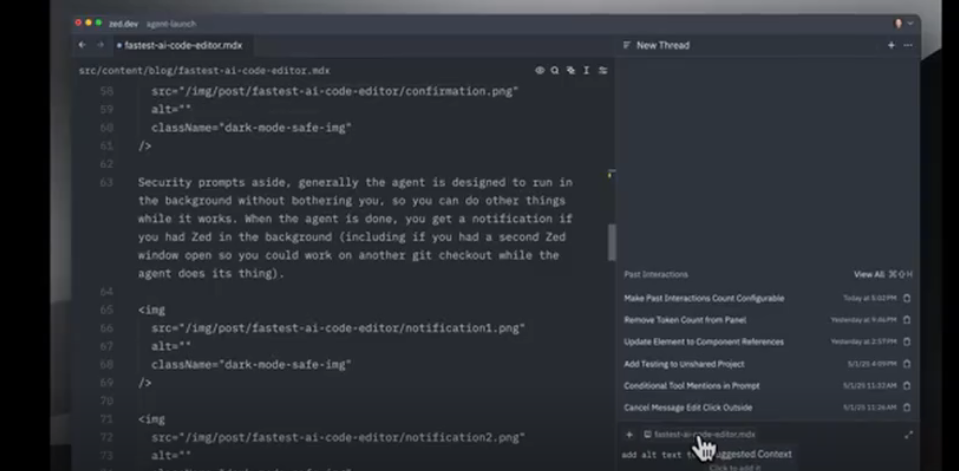Click the 'Today at 5:02 PM' timestamp
The image size is (959, 471).
tap(870, 299)
